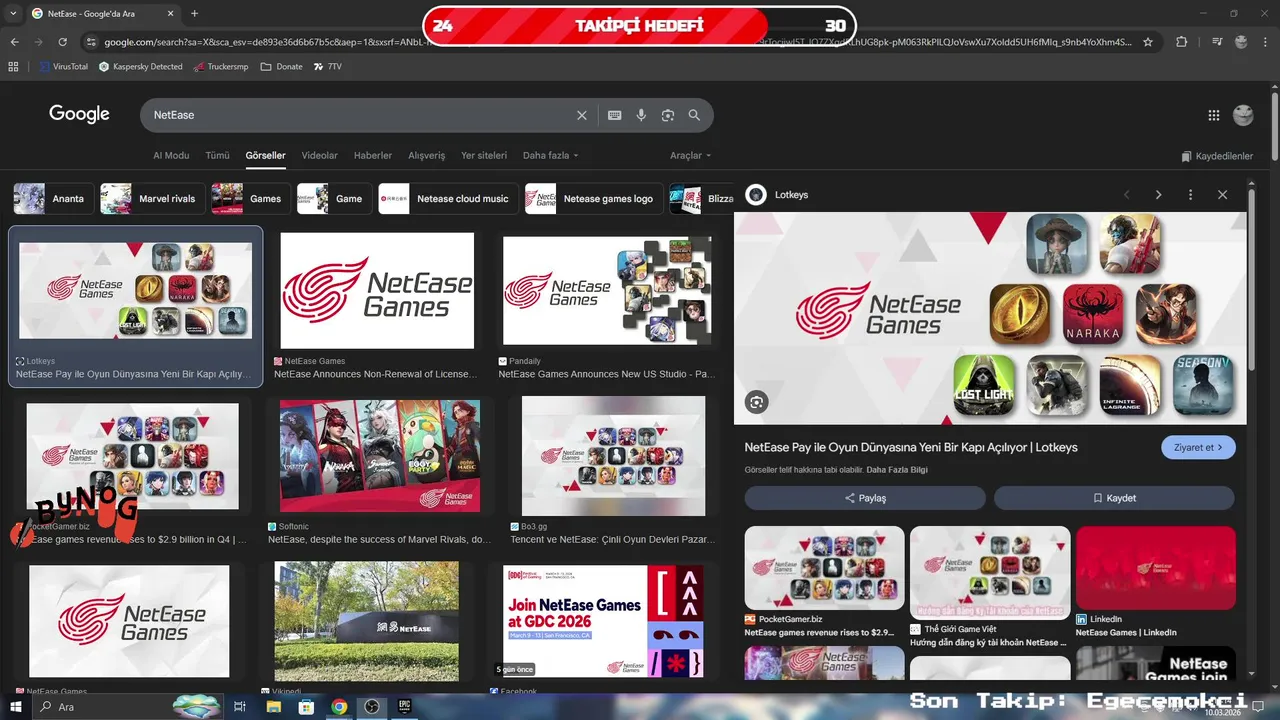This screenshot has height=720, width=1280.
Task: Start voice search with the microphone icon
Action: [641, 115]
